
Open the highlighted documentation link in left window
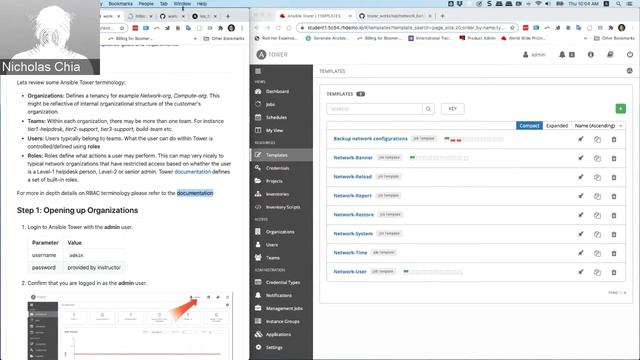pos(195,193)
